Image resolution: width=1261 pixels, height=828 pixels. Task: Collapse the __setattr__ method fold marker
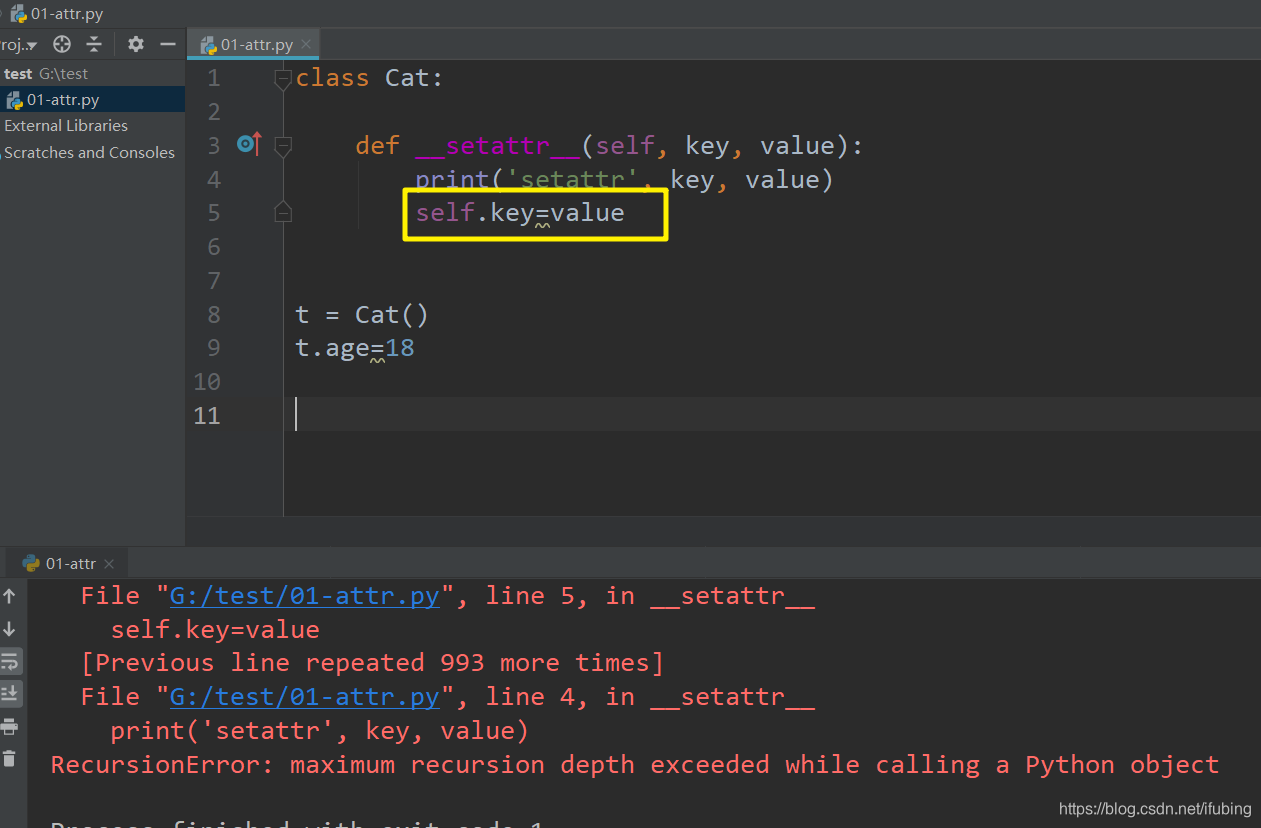pos(283,147)
